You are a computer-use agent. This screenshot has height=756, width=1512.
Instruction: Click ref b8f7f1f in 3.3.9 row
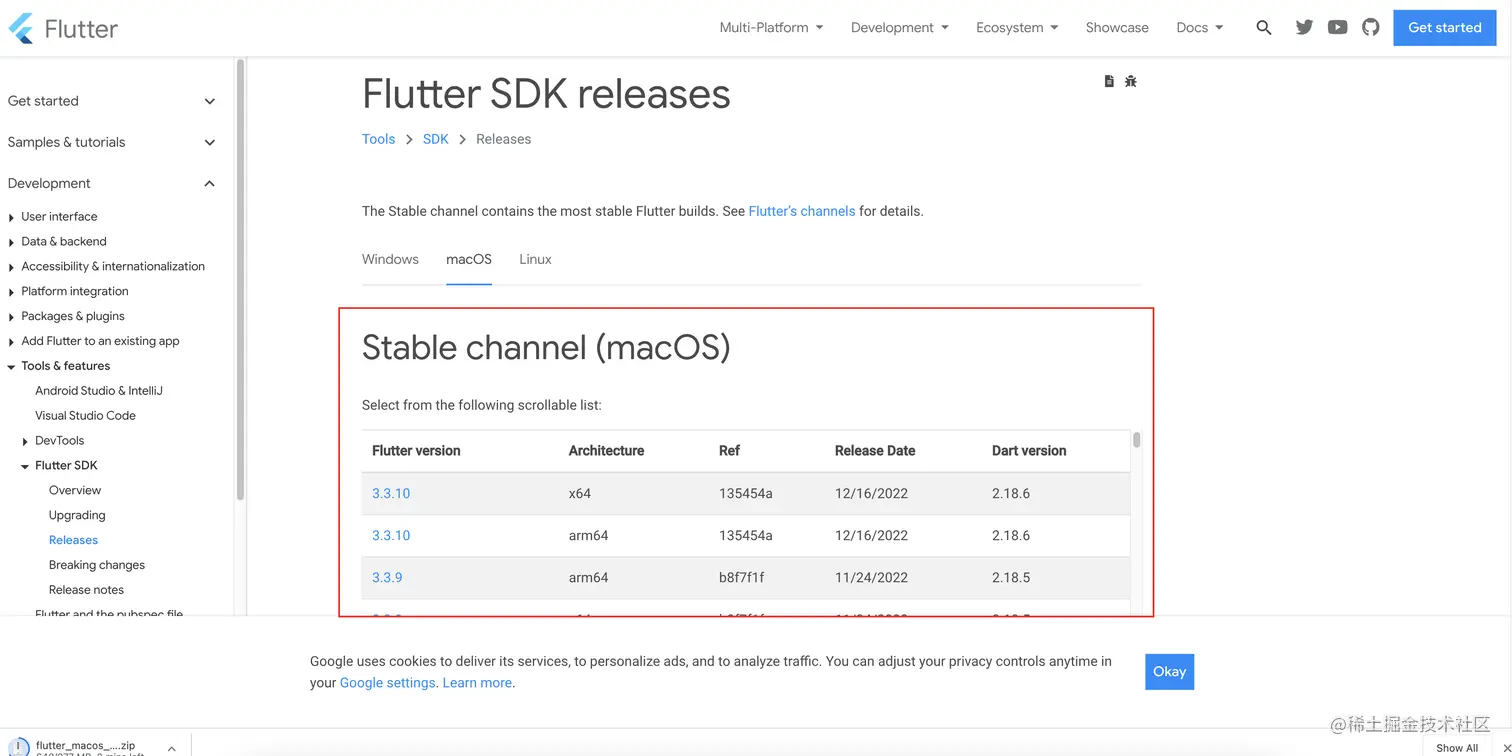tap(742, 578)
